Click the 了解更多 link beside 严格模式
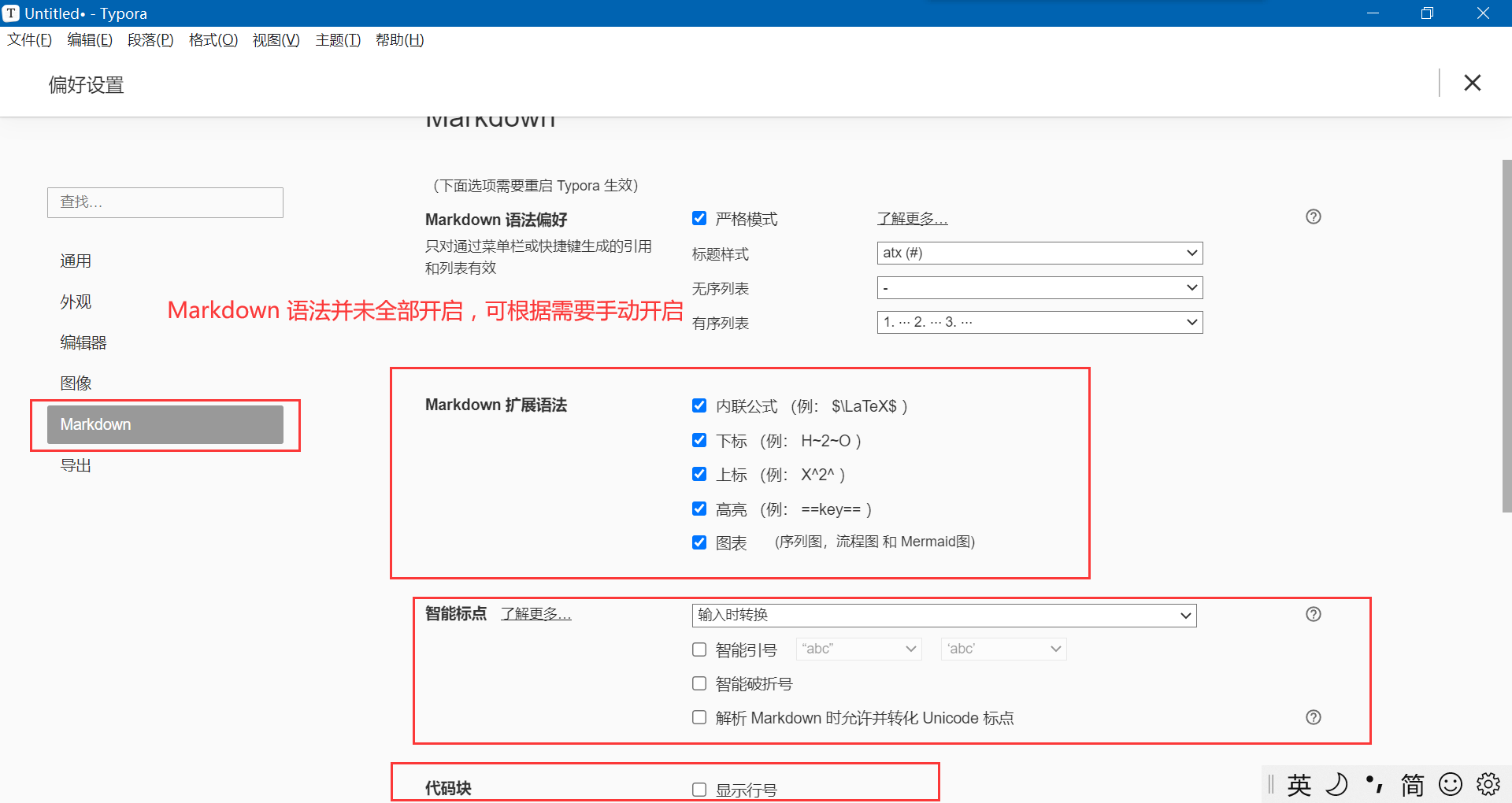Screen dimensions: 1512x803 click(x=912, y=218)
